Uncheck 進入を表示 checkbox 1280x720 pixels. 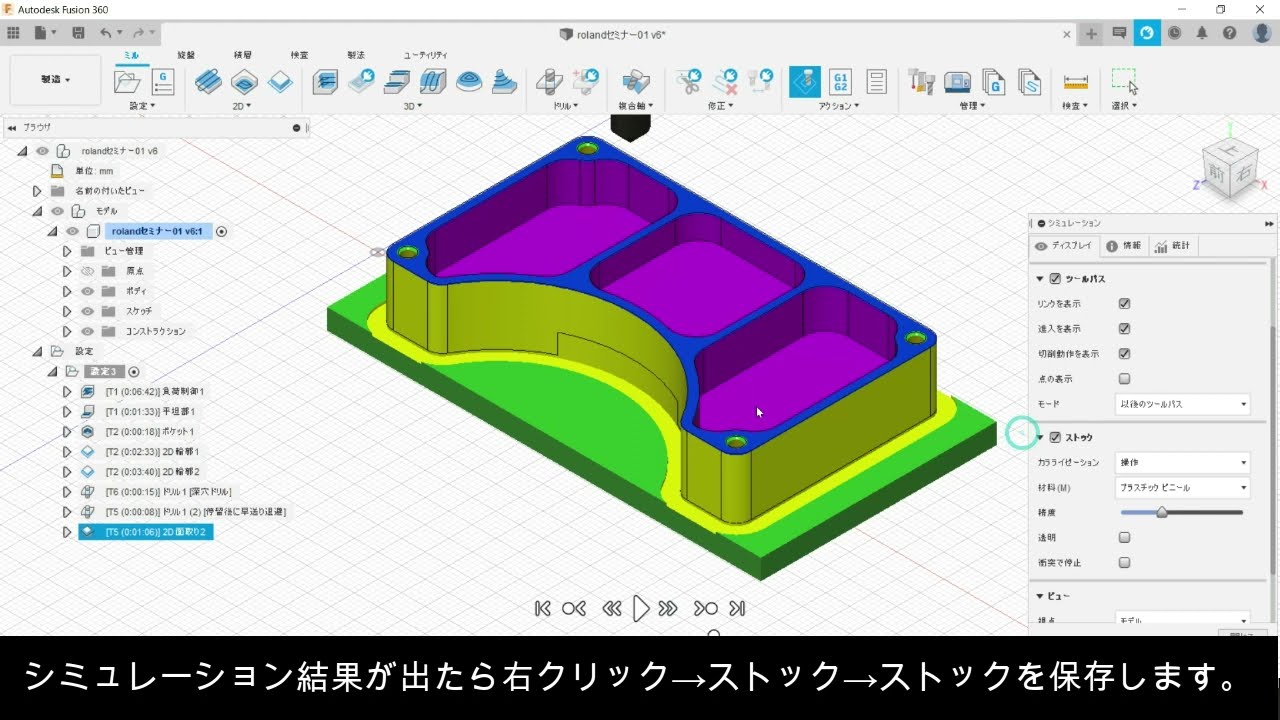pyautogui.click(x=1124, y=329)
